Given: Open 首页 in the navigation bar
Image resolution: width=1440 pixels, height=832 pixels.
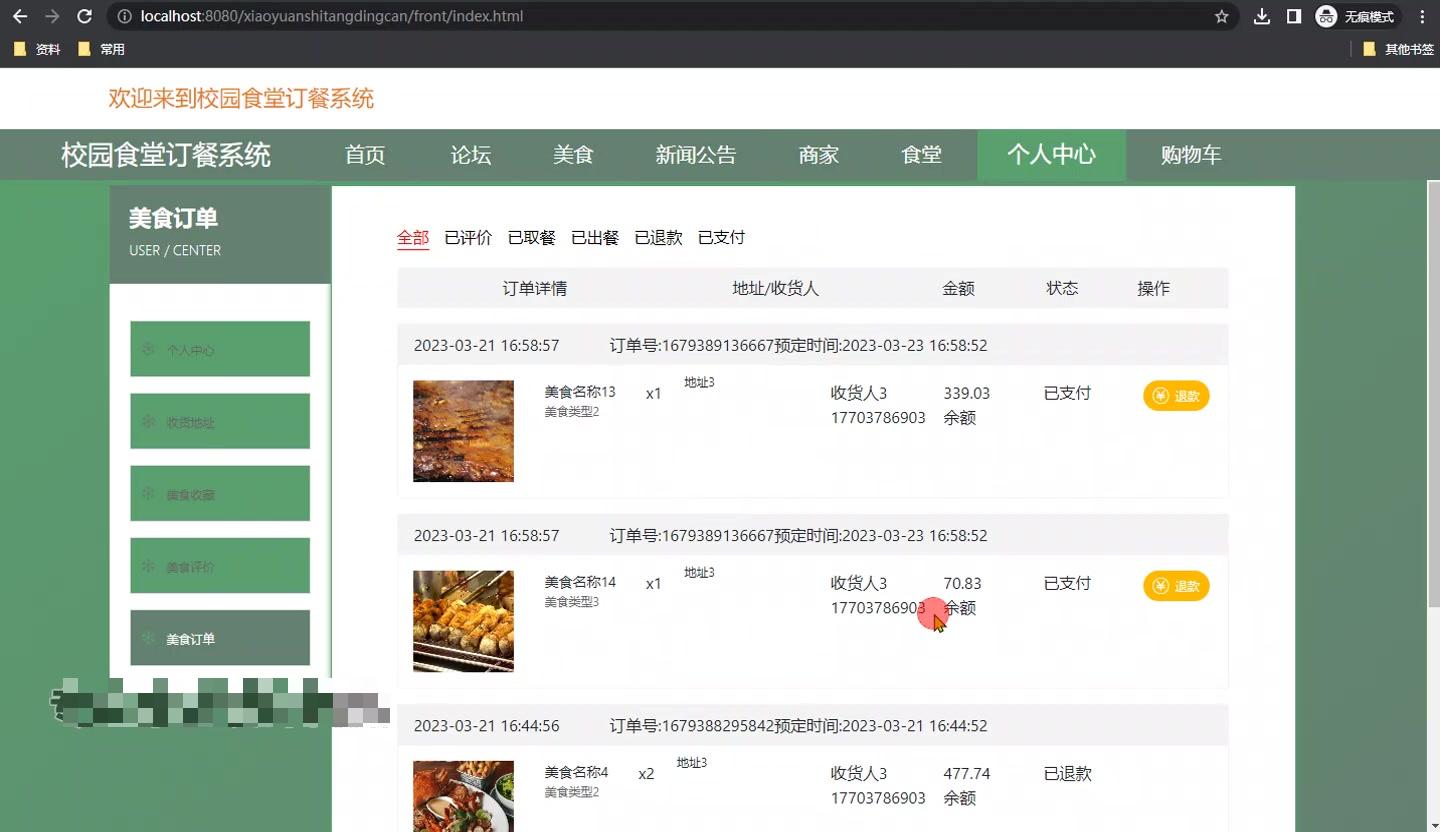Looking at the screenshot, I should click(365, 155).
